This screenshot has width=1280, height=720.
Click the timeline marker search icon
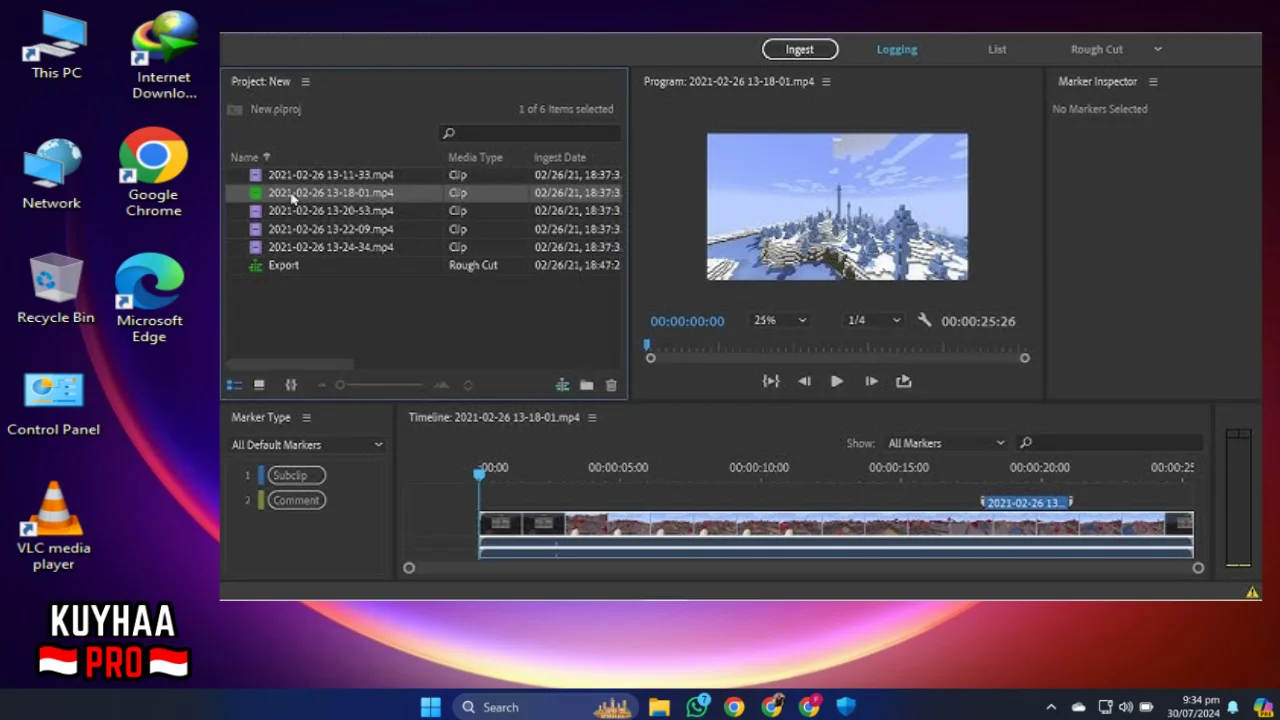click(x=1026, y=443)
